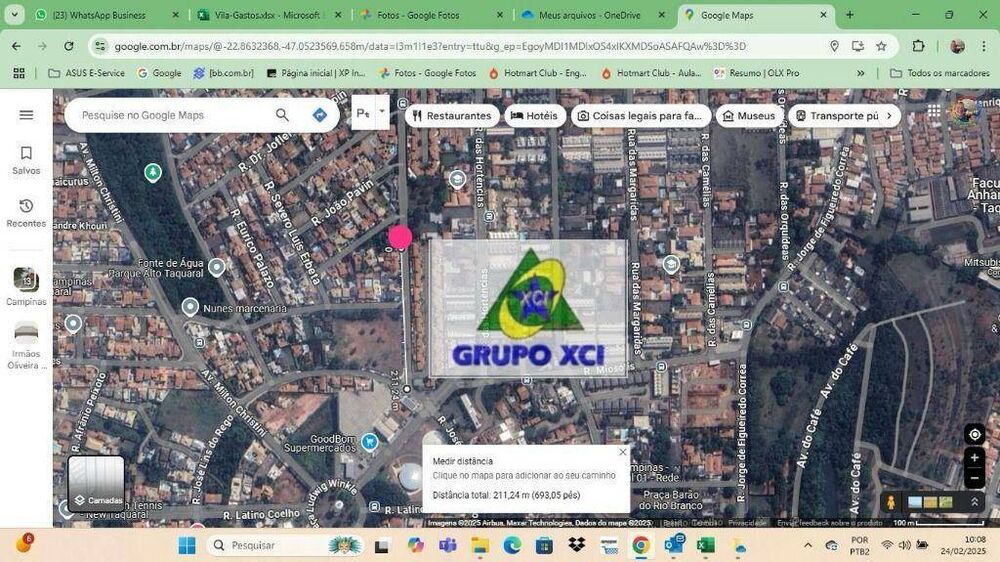
Task: Show hidden system tray icons
Action: coord(808,545)
